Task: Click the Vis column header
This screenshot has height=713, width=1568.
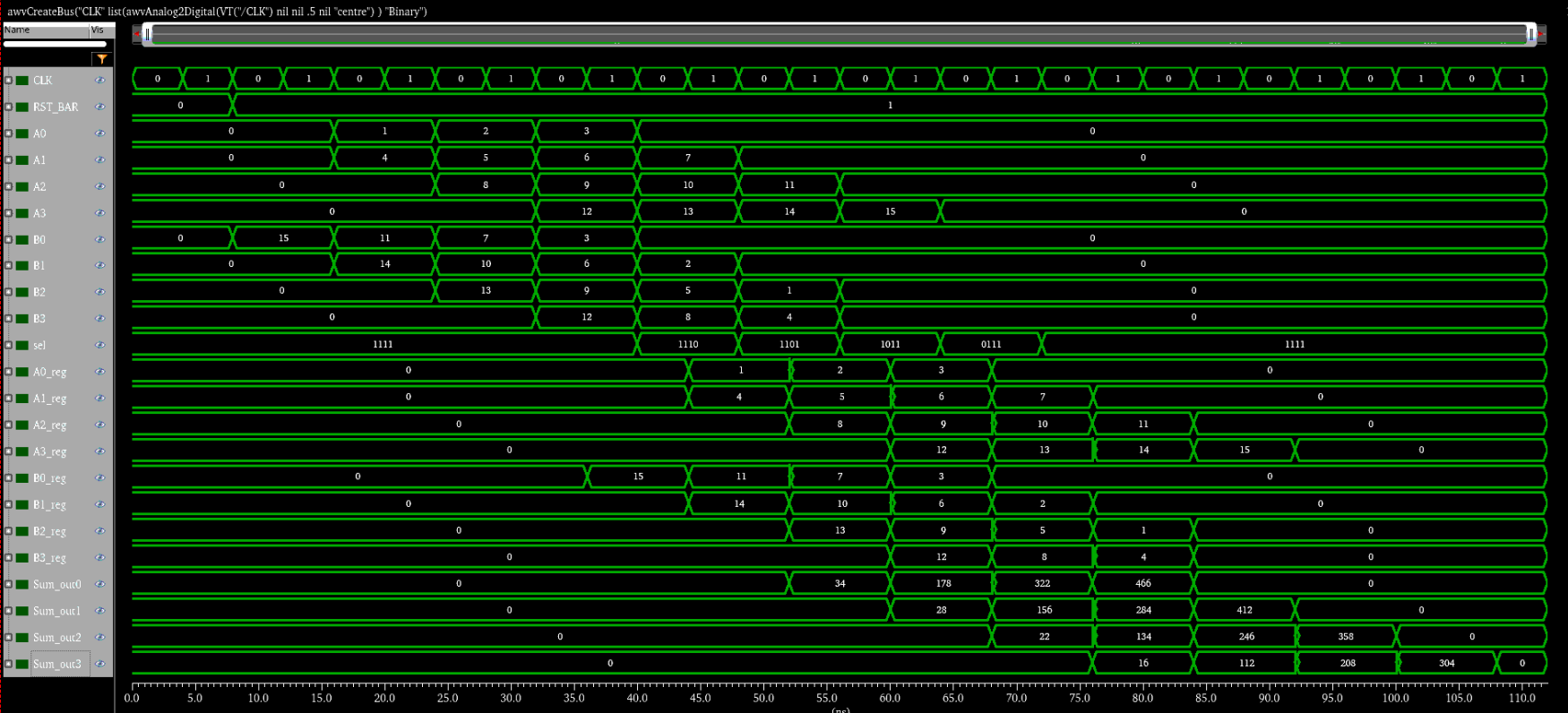Action: pyautogui.click(x=101, y=30)
